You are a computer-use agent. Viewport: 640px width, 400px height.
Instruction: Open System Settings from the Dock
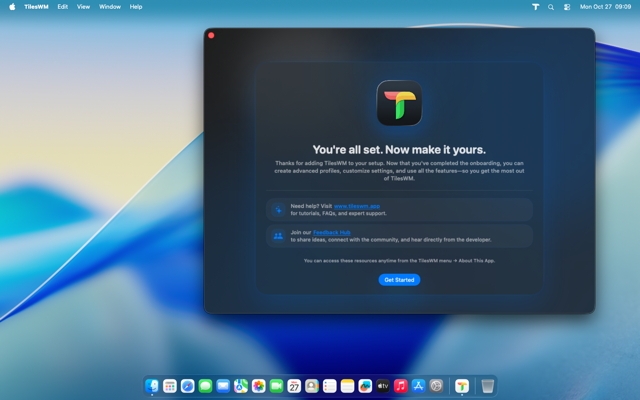(x=436, y=386)
